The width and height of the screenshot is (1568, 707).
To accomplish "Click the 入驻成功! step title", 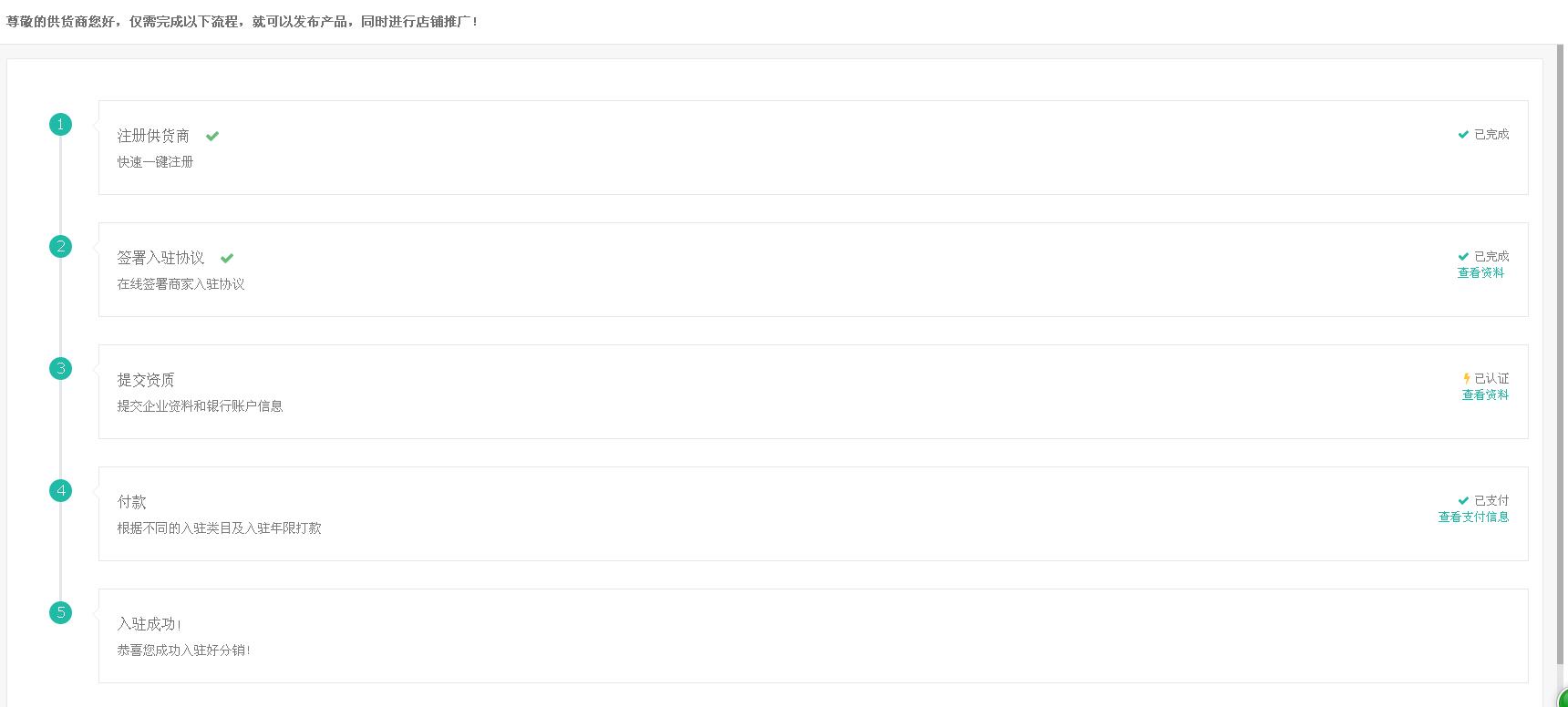I will tap(150, 624).
